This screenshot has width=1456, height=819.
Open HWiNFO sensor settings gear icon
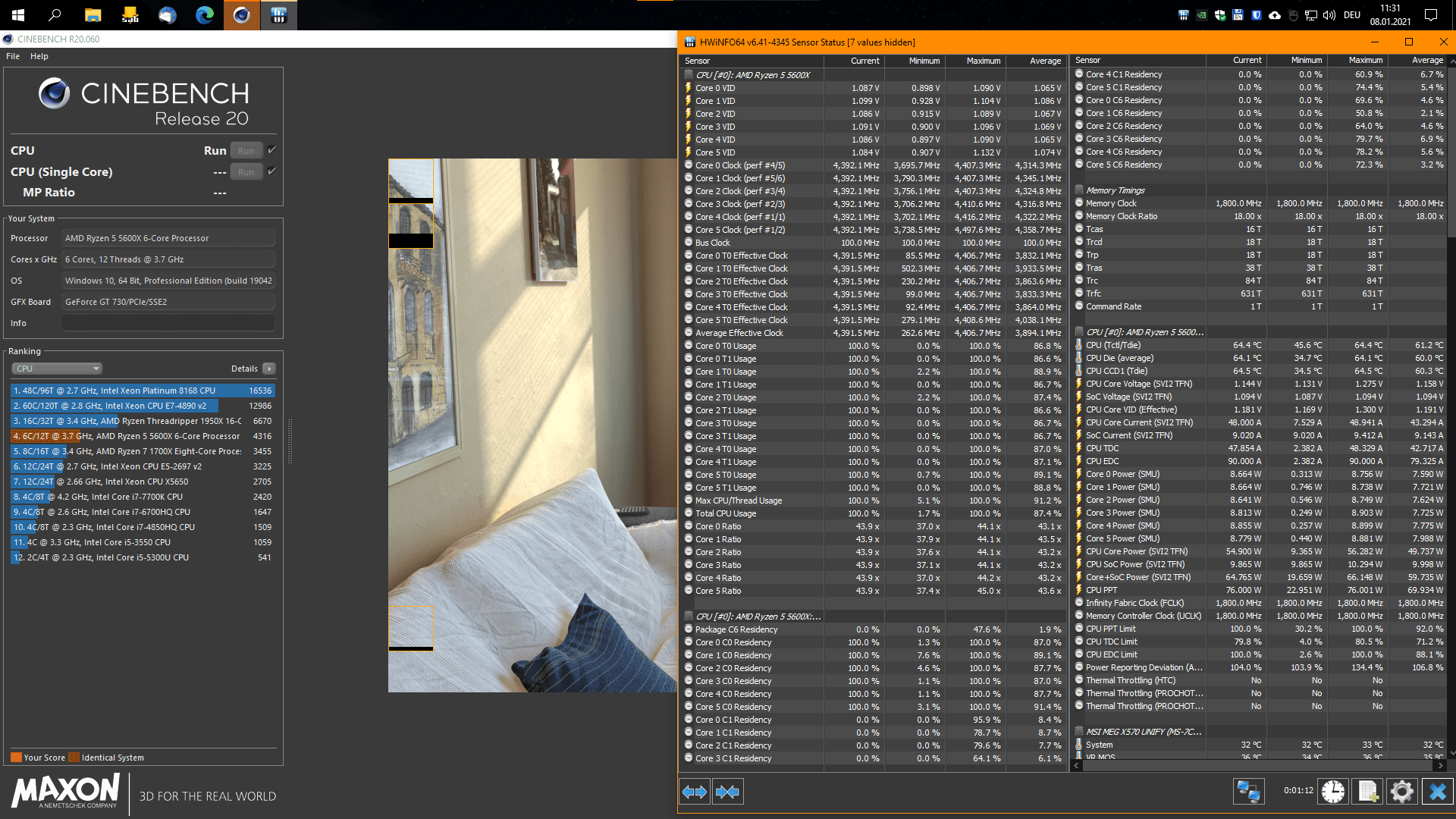[x=1402, y=792]
